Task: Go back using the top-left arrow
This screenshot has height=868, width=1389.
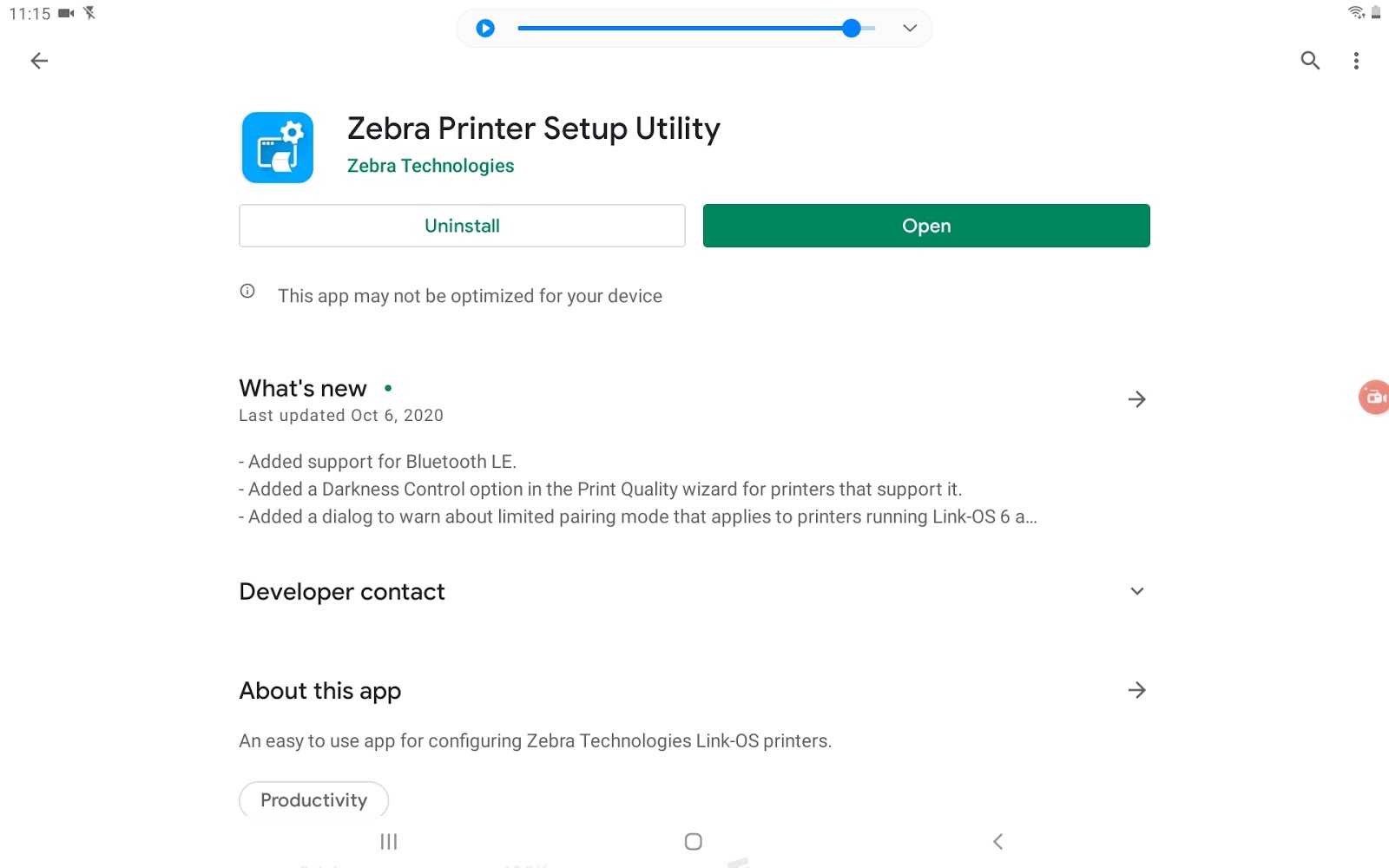Action: point(39,61)
